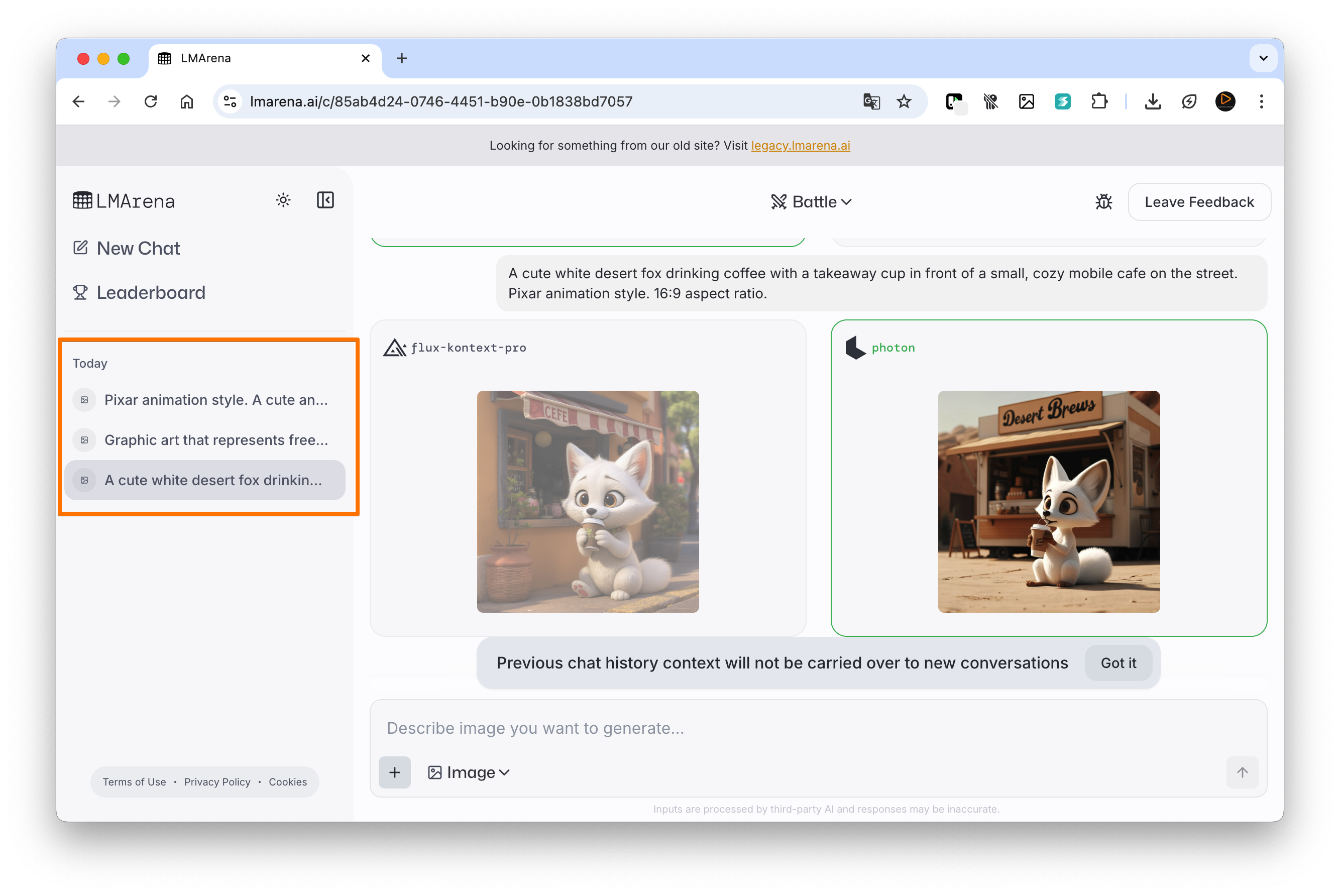Image resolution: width=1340 pixels, height=896 pixels.
Task: Toggle the light/dark theme sun icon
Action: click(283, 200)
